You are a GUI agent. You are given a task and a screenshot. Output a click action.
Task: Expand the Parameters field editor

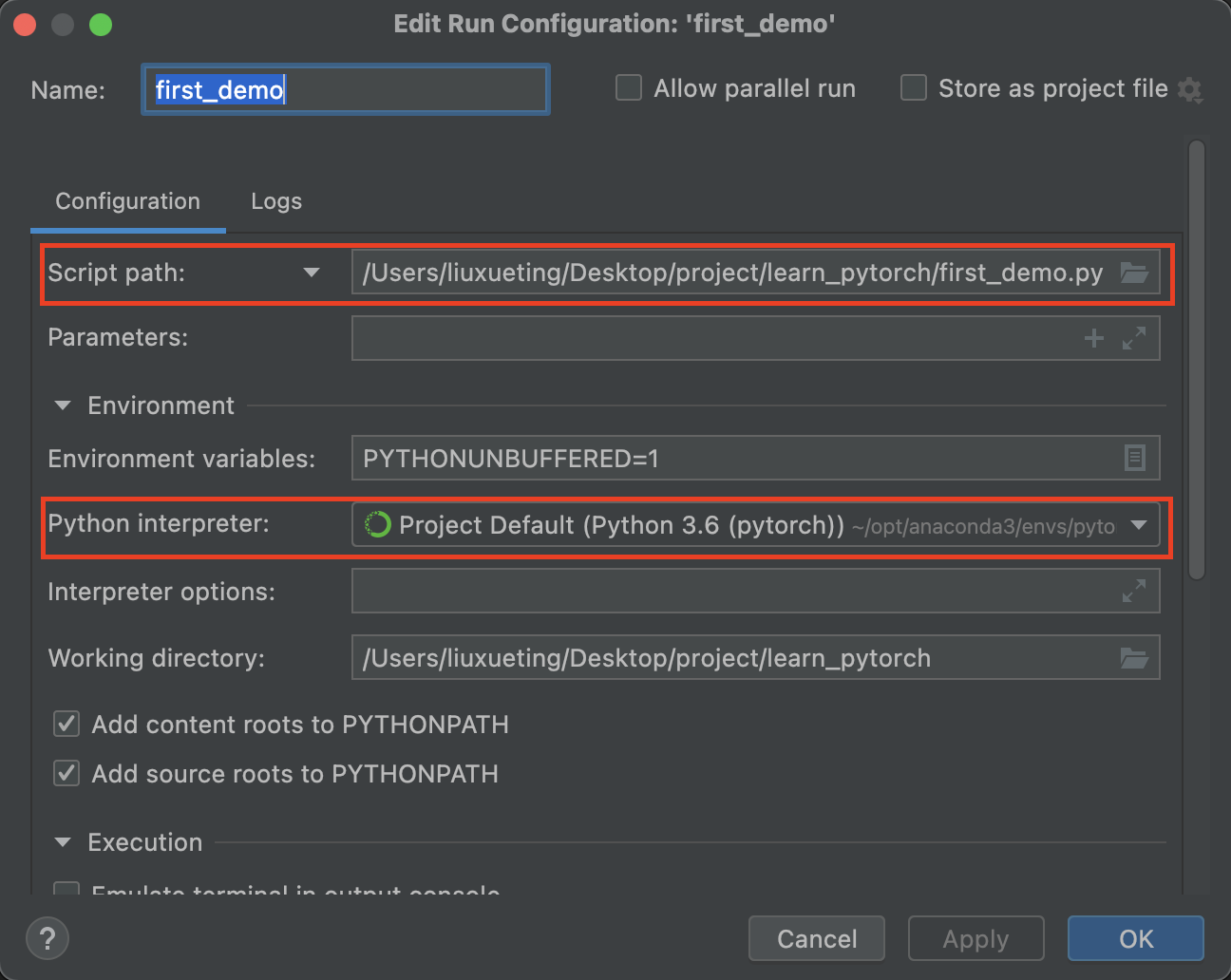(x=1134, y=338)
